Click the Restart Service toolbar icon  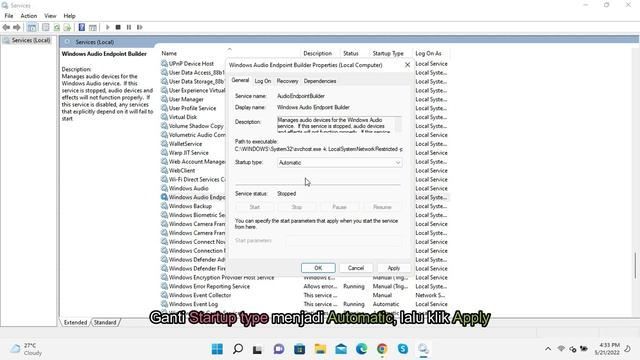click(140, 27)
